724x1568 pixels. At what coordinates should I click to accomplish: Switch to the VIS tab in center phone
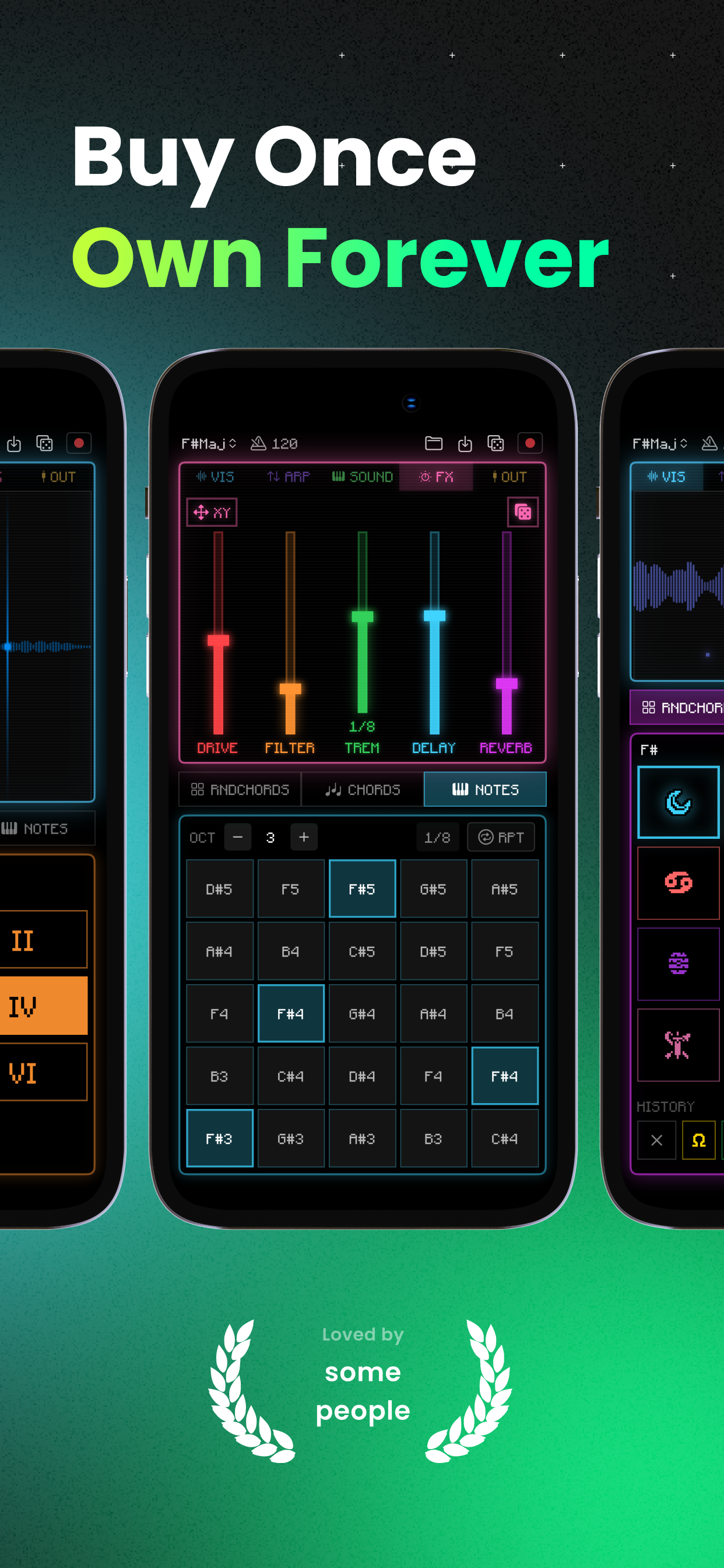tap(216, 477)
